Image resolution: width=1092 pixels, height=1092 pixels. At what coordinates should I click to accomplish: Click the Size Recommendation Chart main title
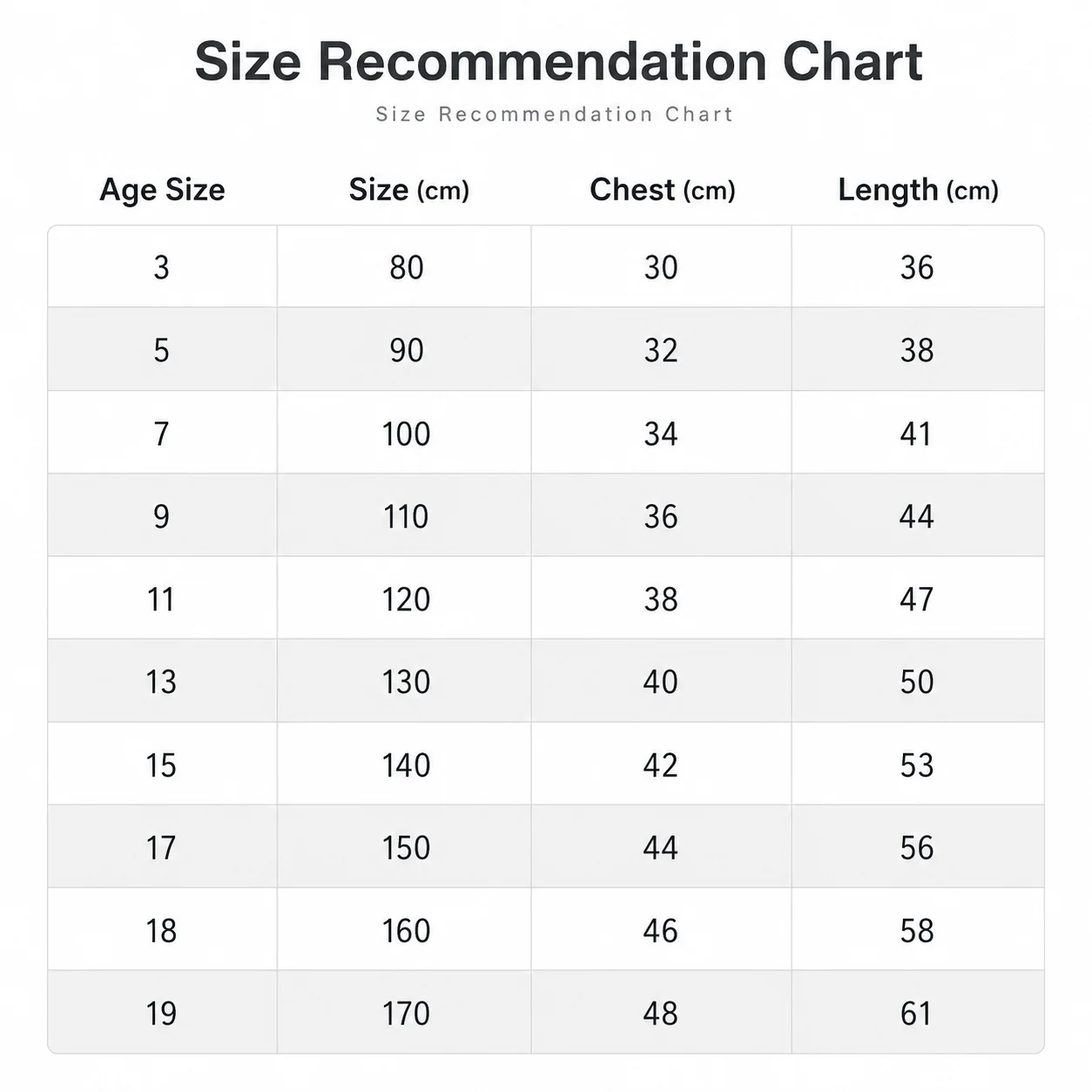point(558,62)
